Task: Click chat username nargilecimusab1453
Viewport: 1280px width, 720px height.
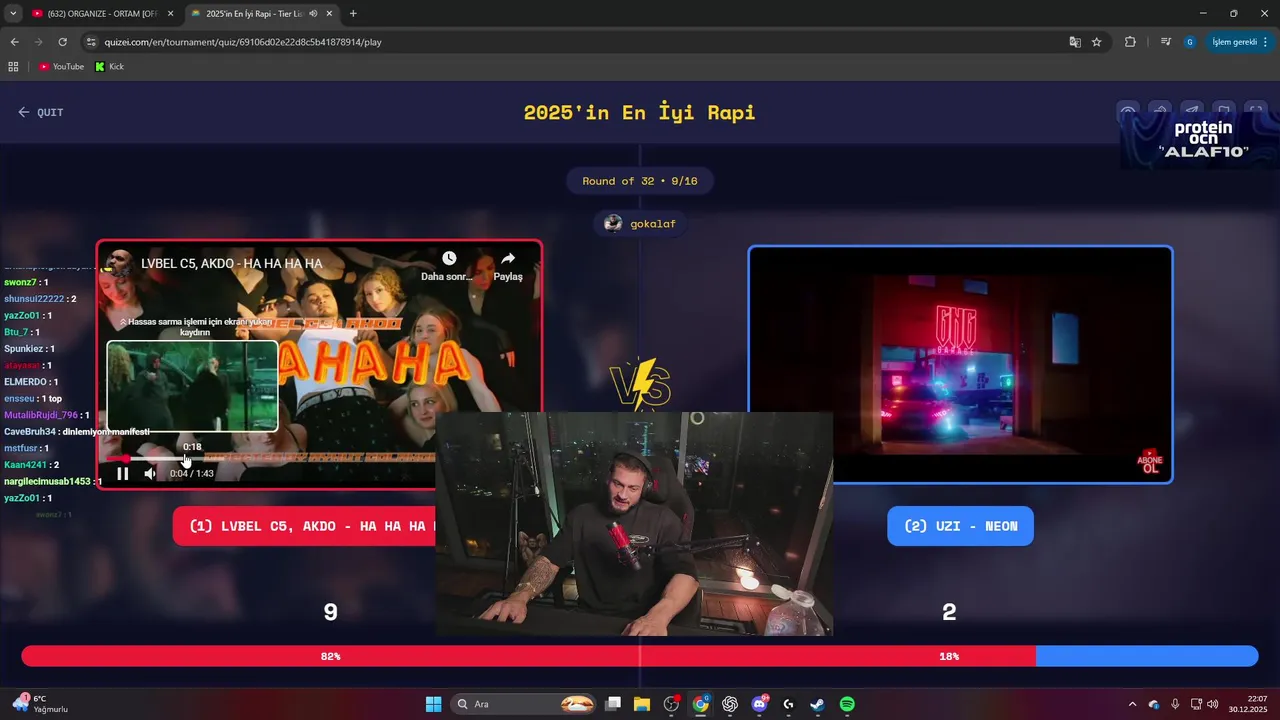Action: [48, 481]
